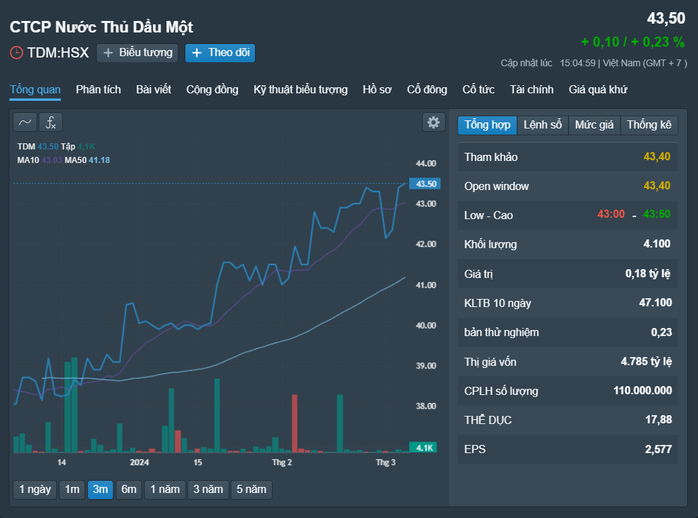Click the THỂ DỤC value 17,88
The height and width of the screenshot is (518, 698).
(x=658, y=420)
